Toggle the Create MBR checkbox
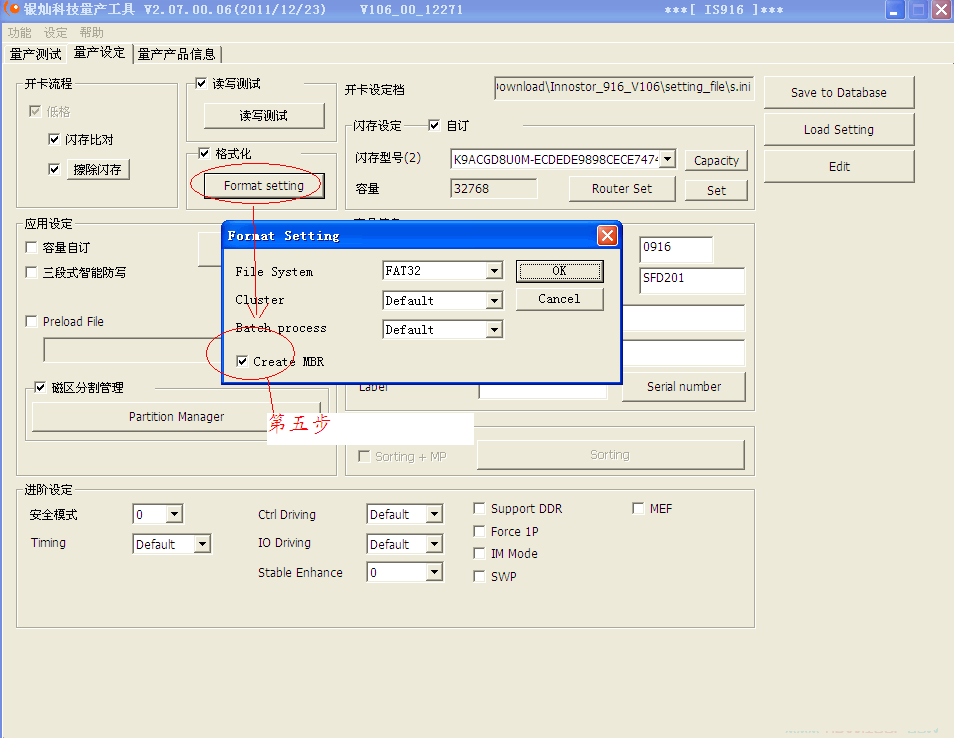This screenshot has width=954, height=738. (x=243, y=362)
